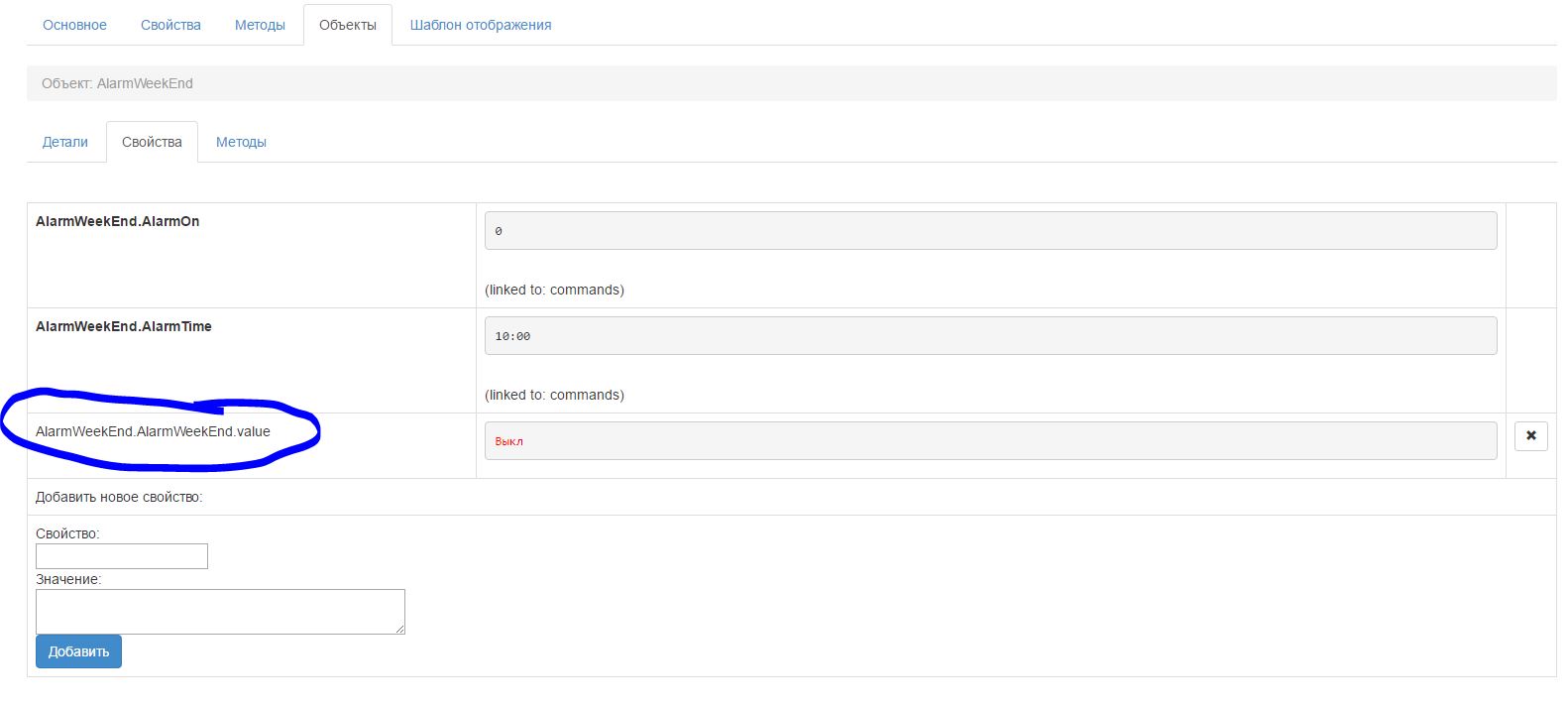The width and height of the screenshot is (1568, 706).
Task: Switch to the object's Детали sub-tab
Action: click(x=65, y=142)
